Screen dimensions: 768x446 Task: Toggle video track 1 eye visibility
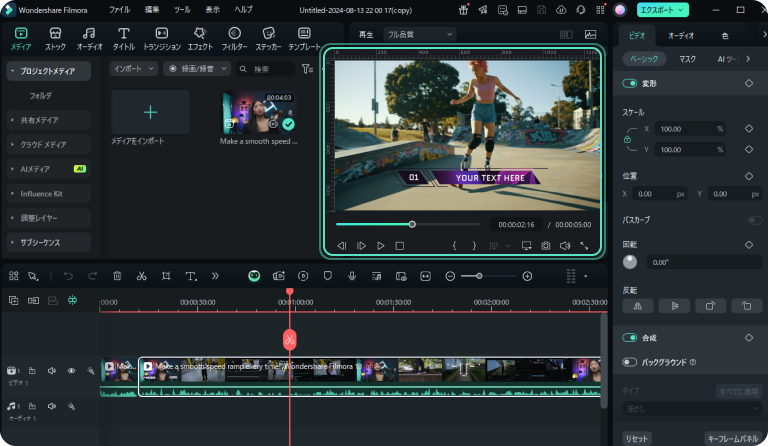point(71,371)
